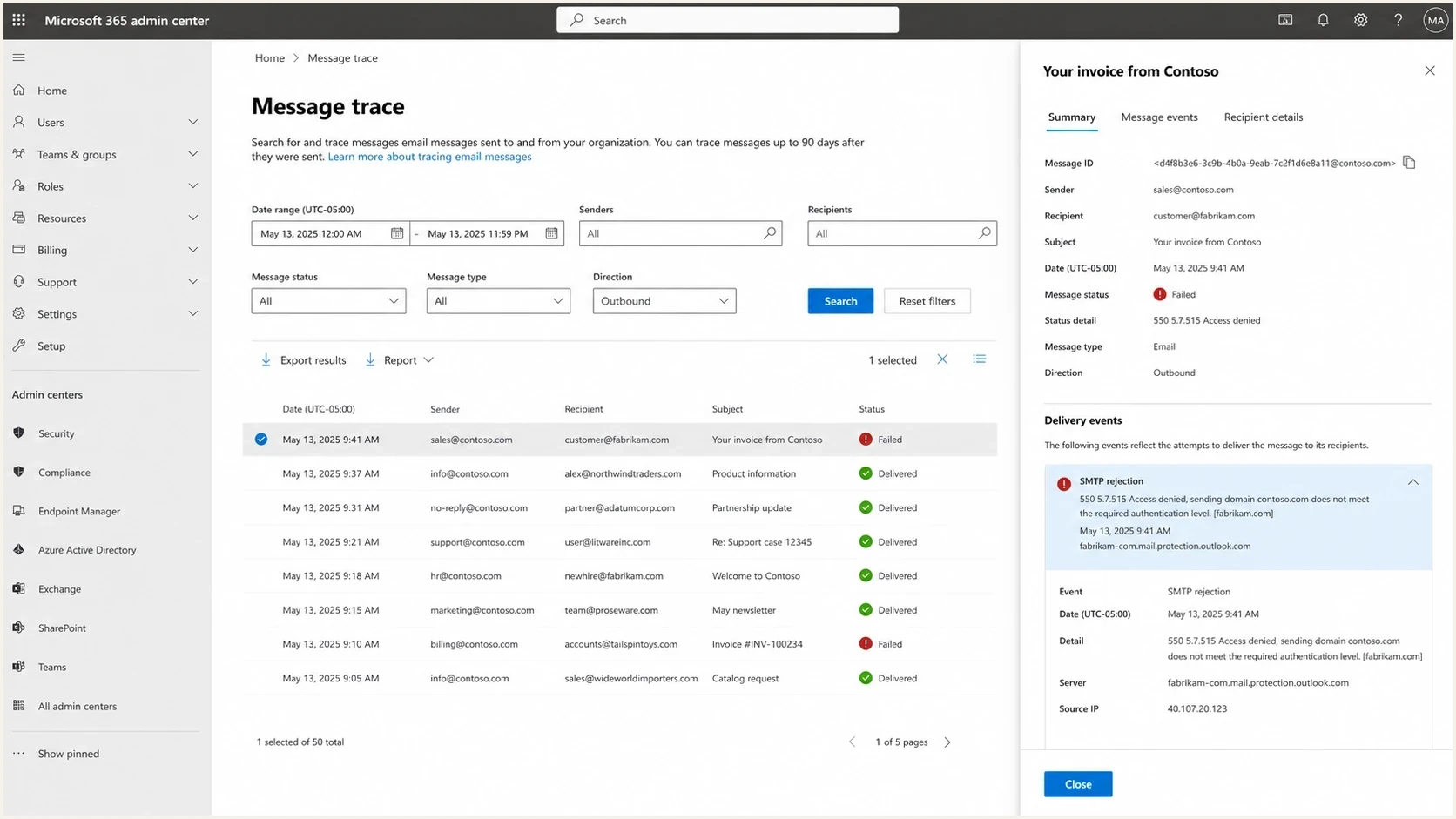Screen dimensions: 1456x819
Task: Click the blue Search button
Action: pyautogui.click(x=840, y=301)
